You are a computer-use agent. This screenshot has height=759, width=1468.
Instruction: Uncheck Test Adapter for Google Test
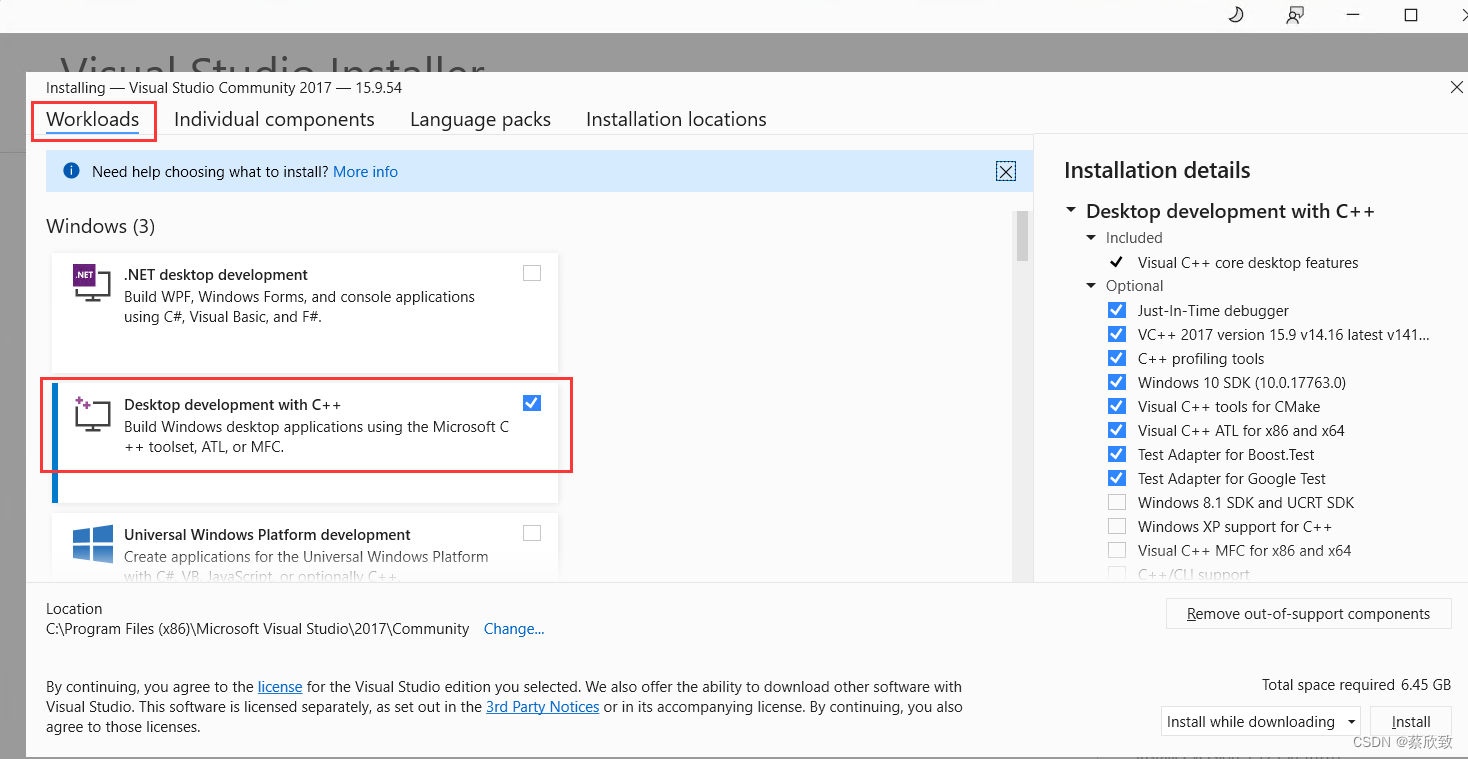pyautogui.click(x=1117, y=478)
